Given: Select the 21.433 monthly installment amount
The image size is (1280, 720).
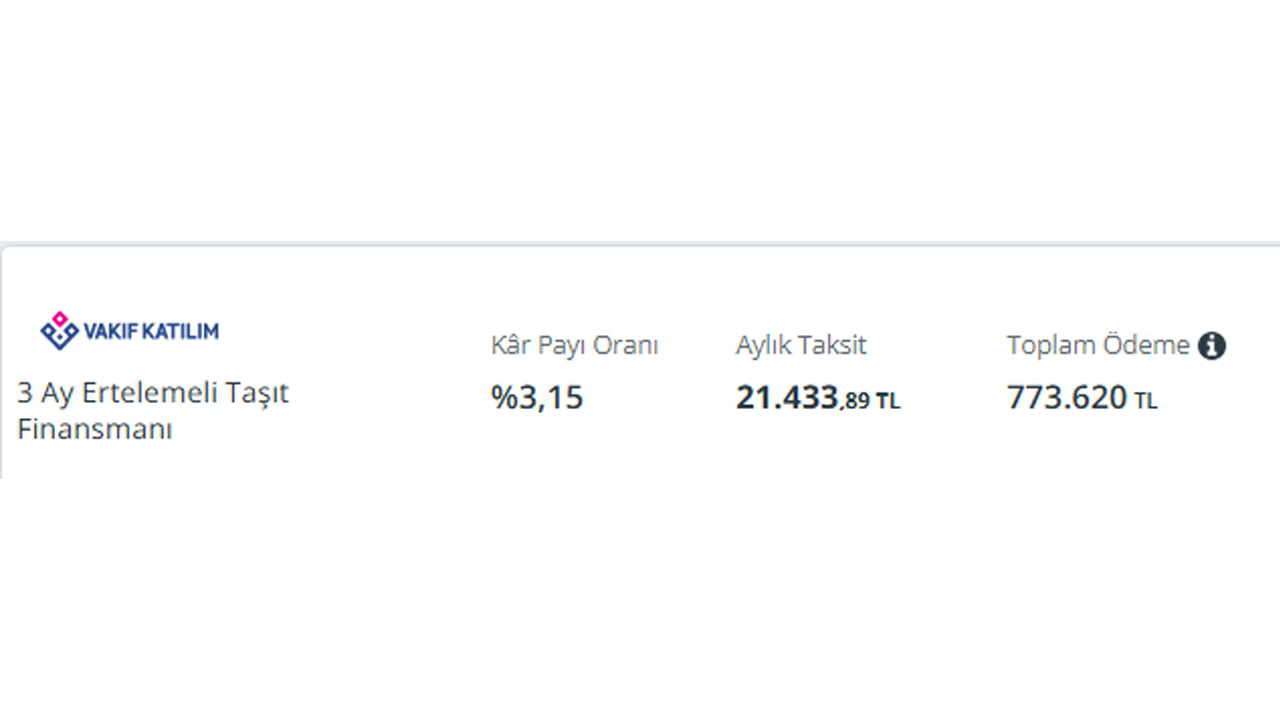Looking at the screenshot, I should point(787,398).
